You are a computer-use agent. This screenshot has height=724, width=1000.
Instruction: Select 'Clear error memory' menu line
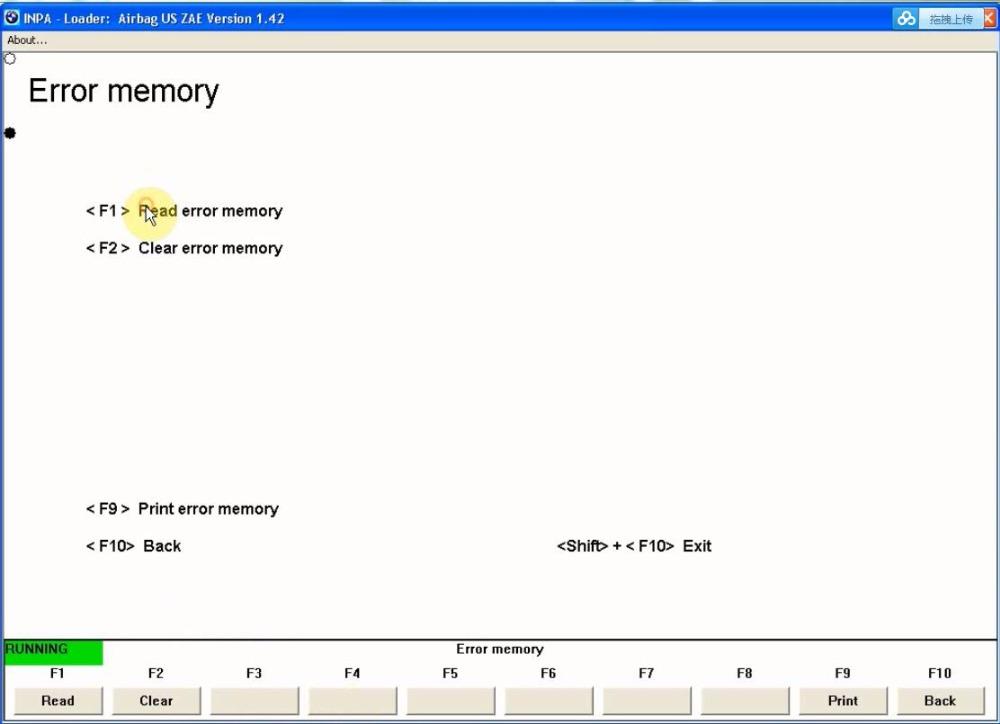[184, 247]
